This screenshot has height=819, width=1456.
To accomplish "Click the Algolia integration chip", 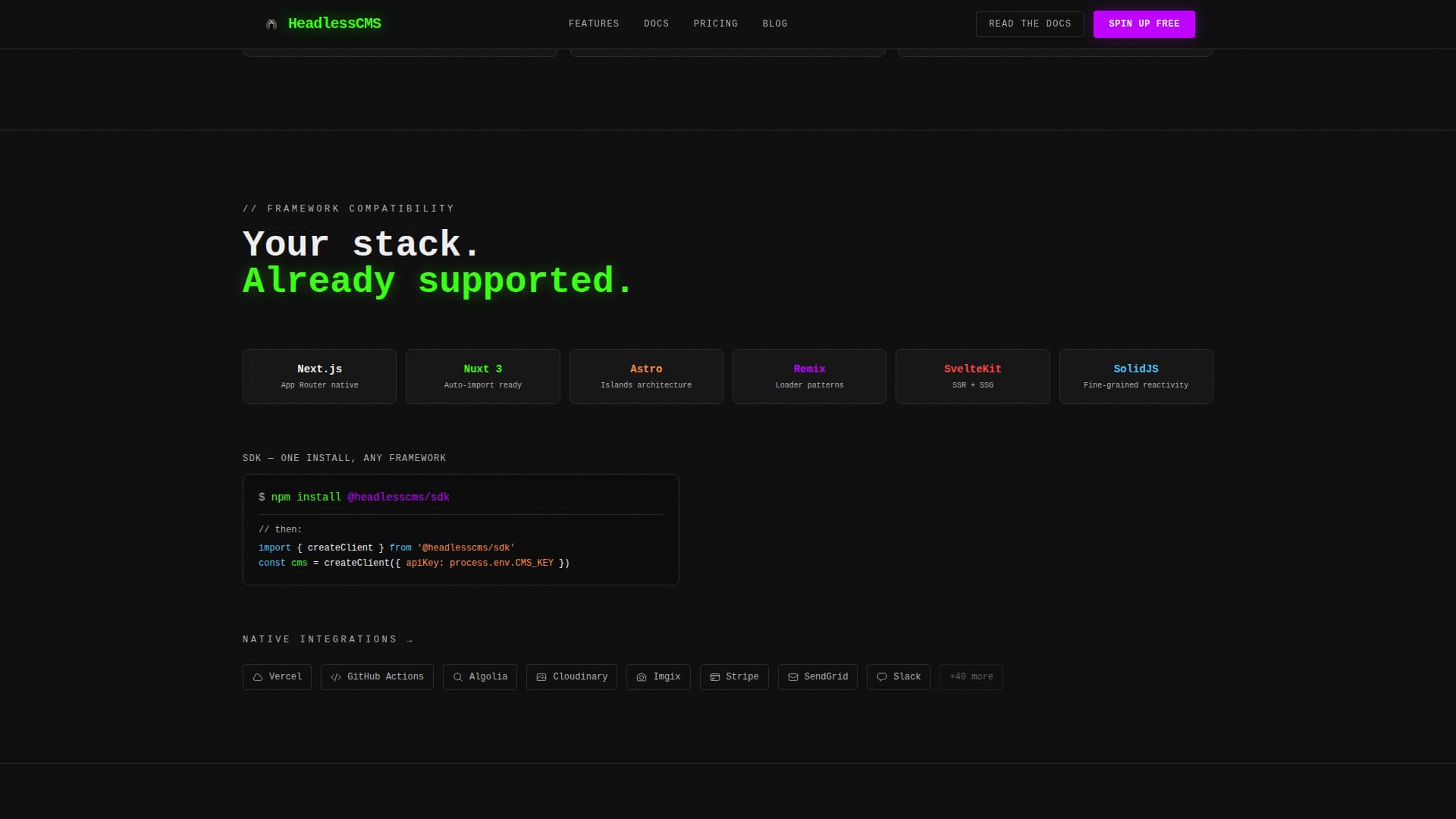I will (480, 677).
